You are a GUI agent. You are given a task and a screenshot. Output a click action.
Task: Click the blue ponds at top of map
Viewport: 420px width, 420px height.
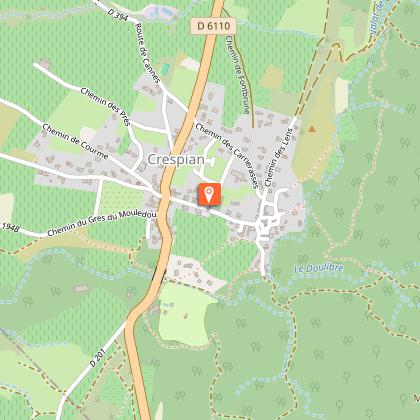(161, 12)
